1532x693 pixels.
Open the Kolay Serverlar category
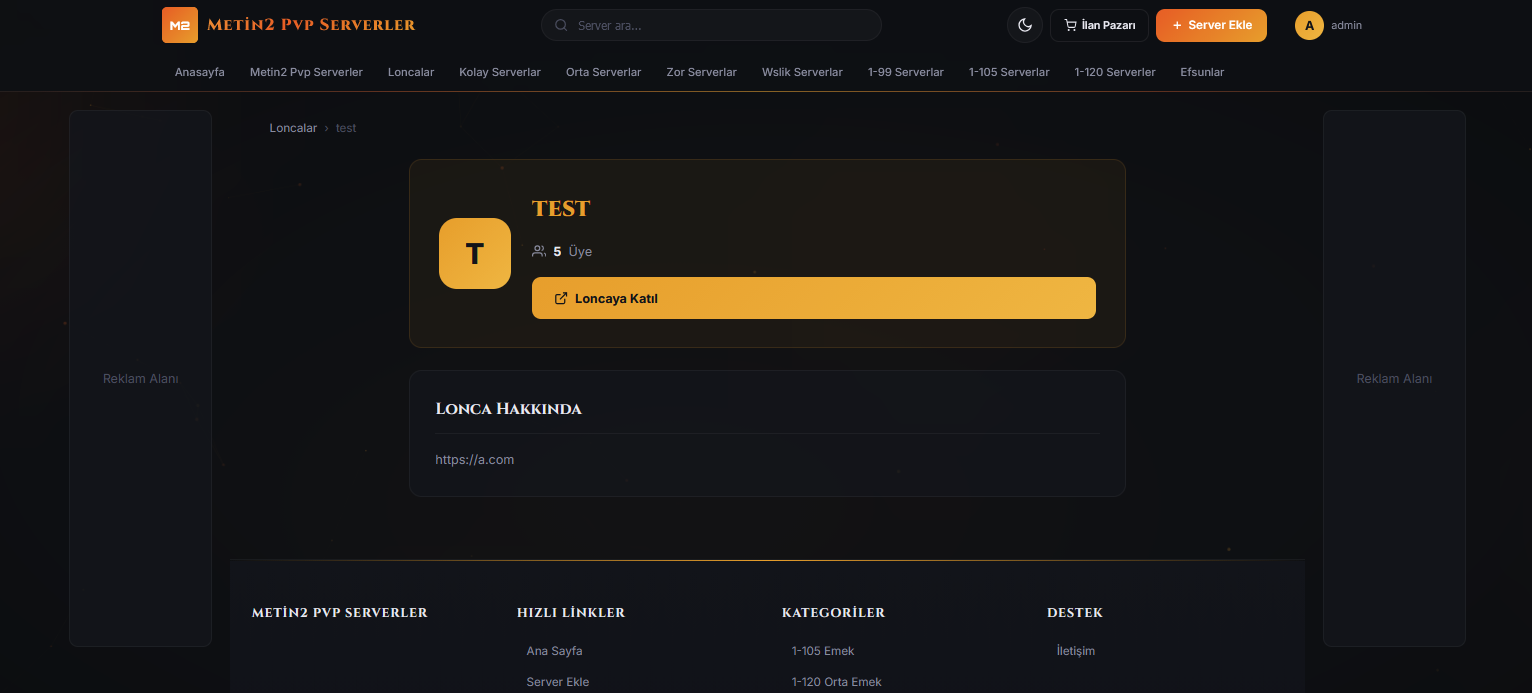[x=500, y=72]
